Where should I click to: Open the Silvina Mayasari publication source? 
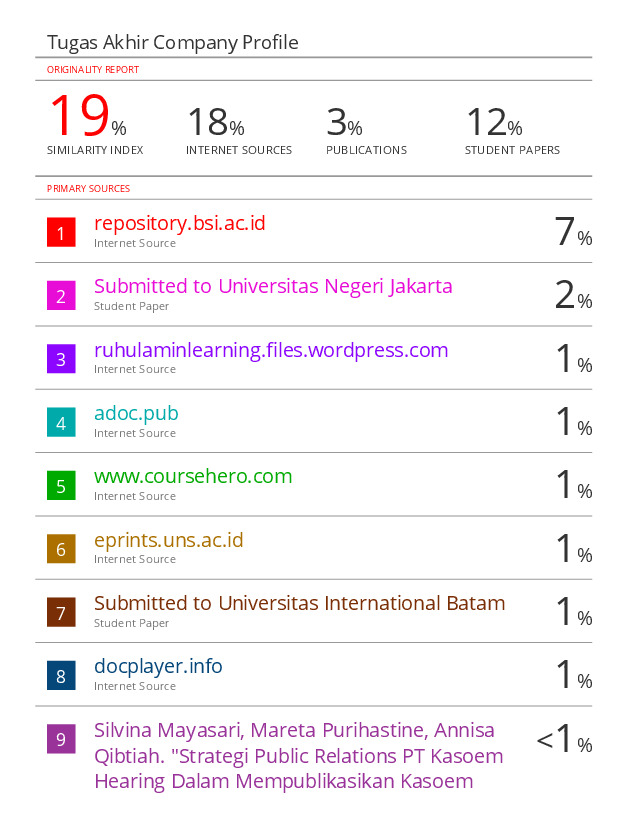tap(299, 756)
